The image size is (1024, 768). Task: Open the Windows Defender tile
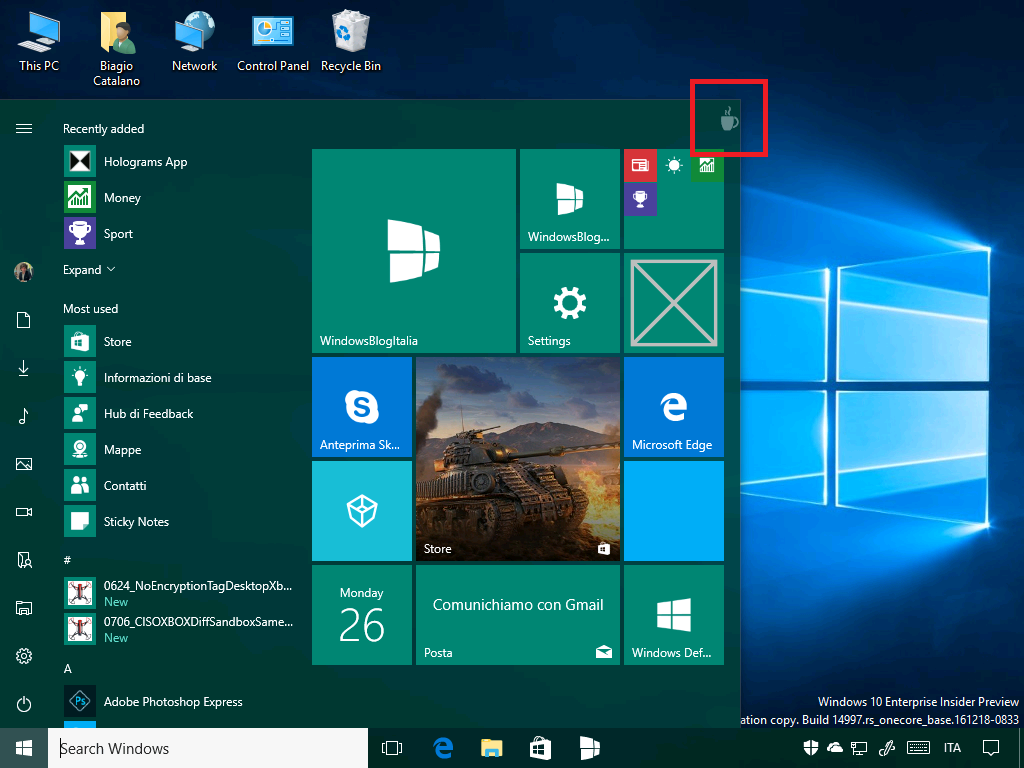pyautogui.click(x=673, y=615)
